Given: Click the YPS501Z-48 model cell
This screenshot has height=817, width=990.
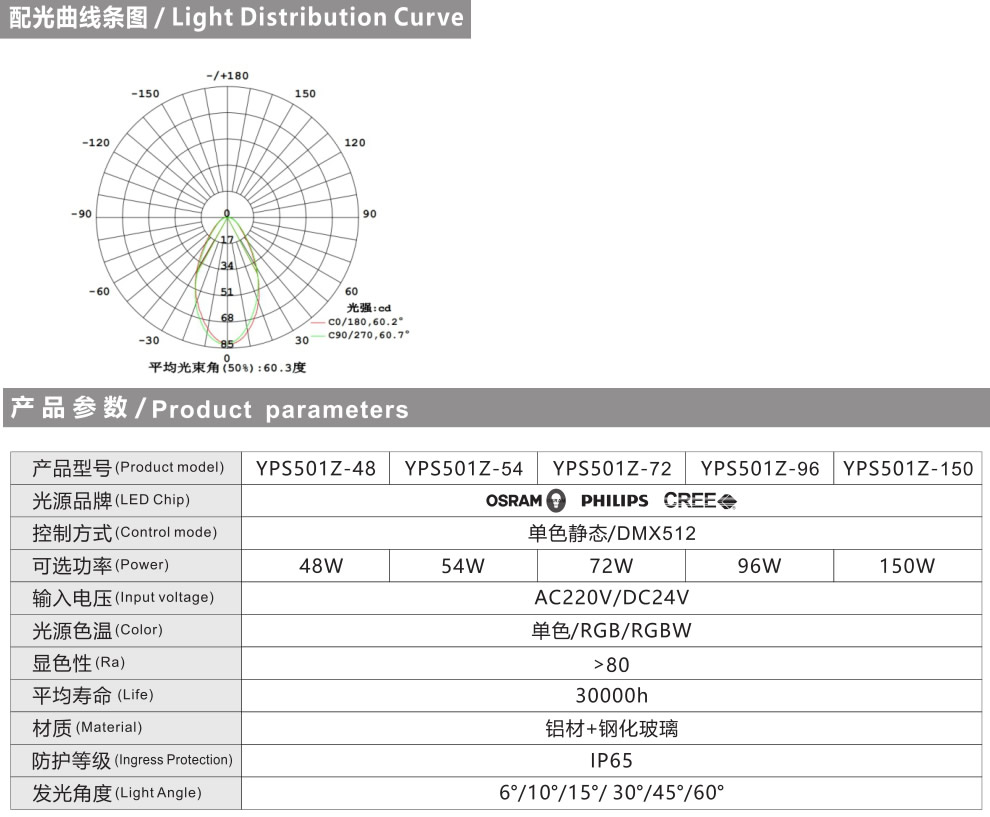Looking at the screenshot, I should 315,468.
